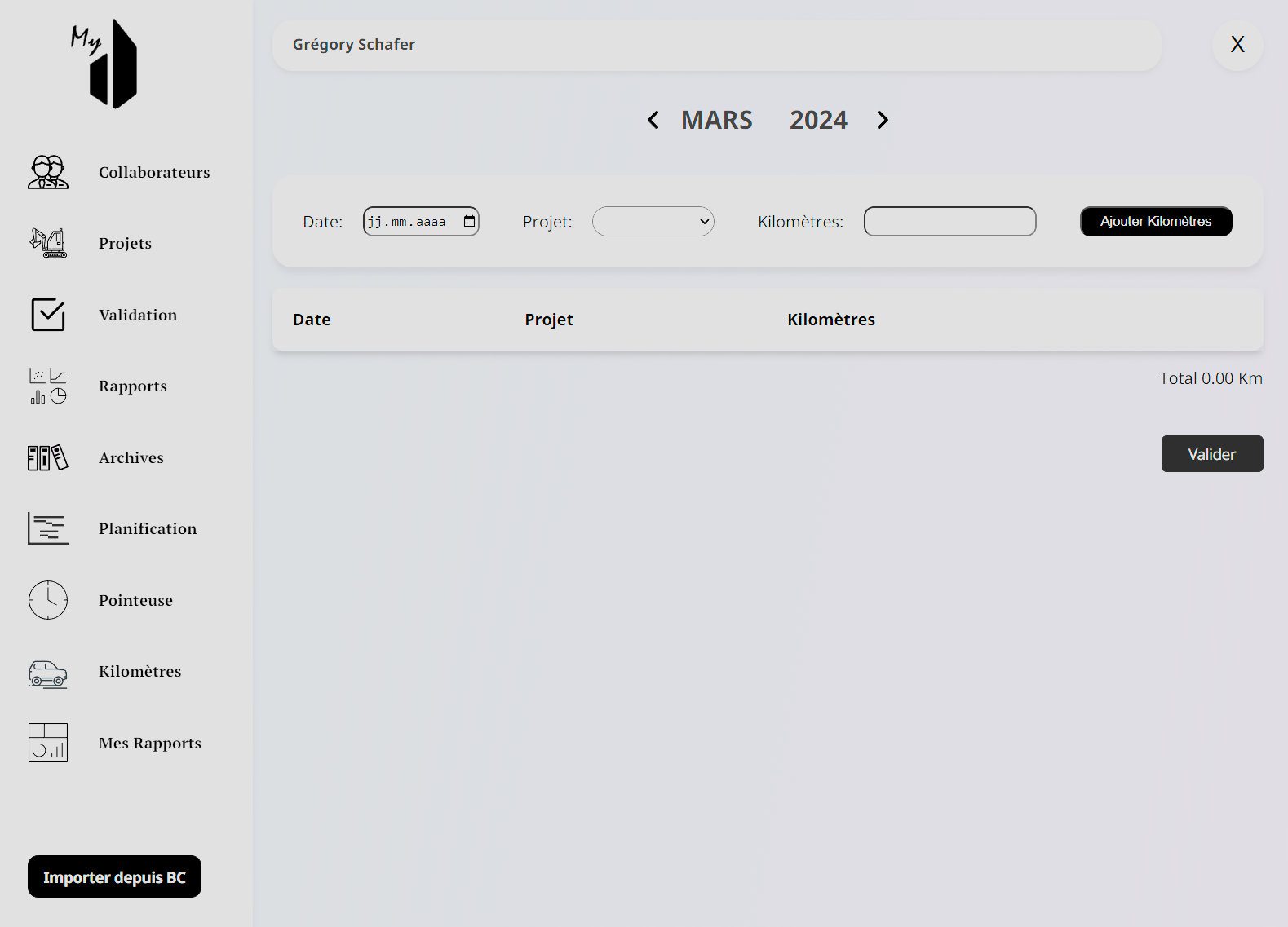Click Ajouter Kilomètres button
Viewport: 1288px width, 927px height.
[1156, 221]
